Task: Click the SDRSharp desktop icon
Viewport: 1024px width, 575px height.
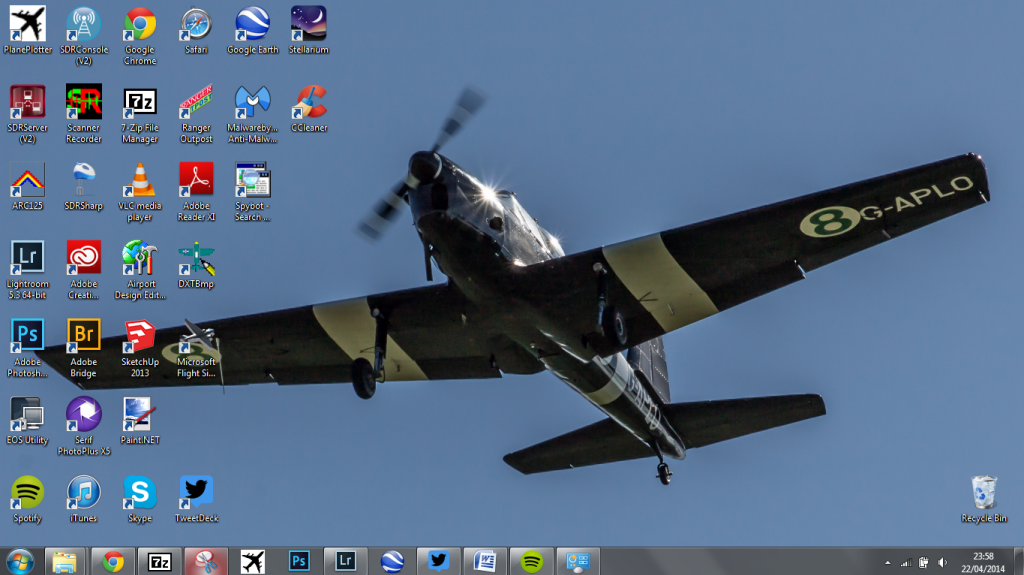Action: coord(84,186)
